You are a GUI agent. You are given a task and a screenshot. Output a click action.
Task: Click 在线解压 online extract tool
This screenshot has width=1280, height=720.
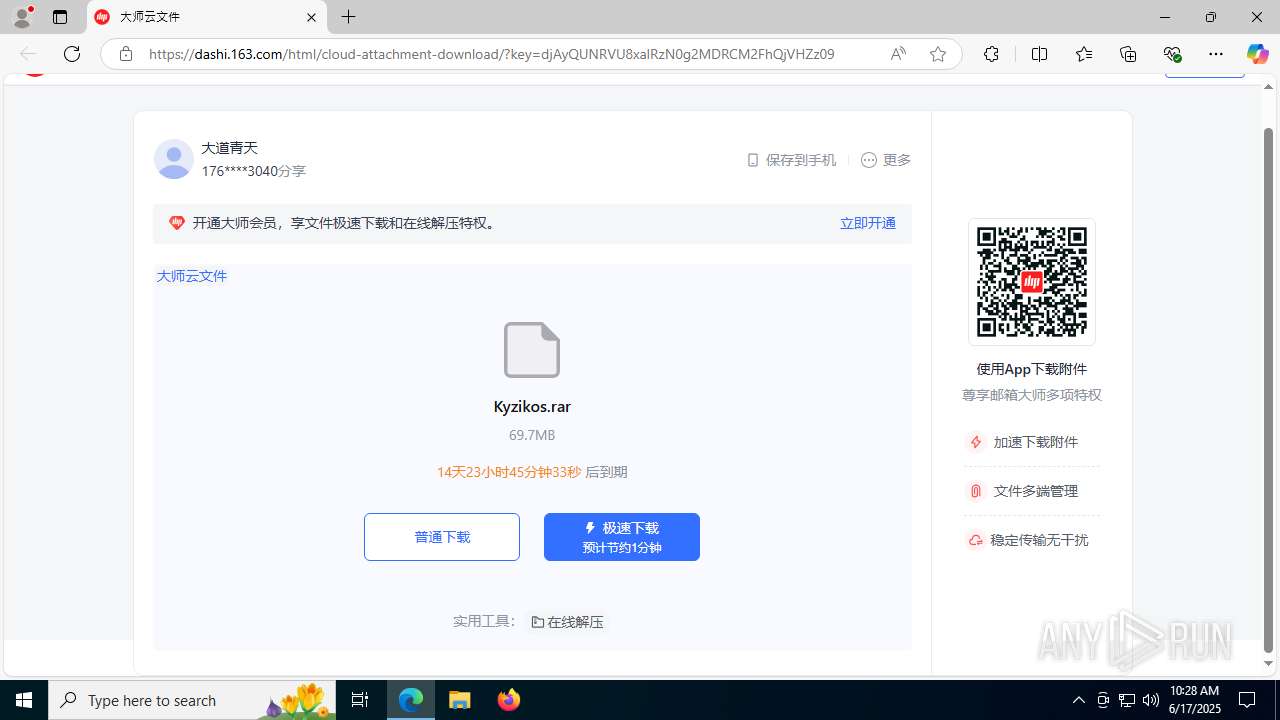point(567,622)
